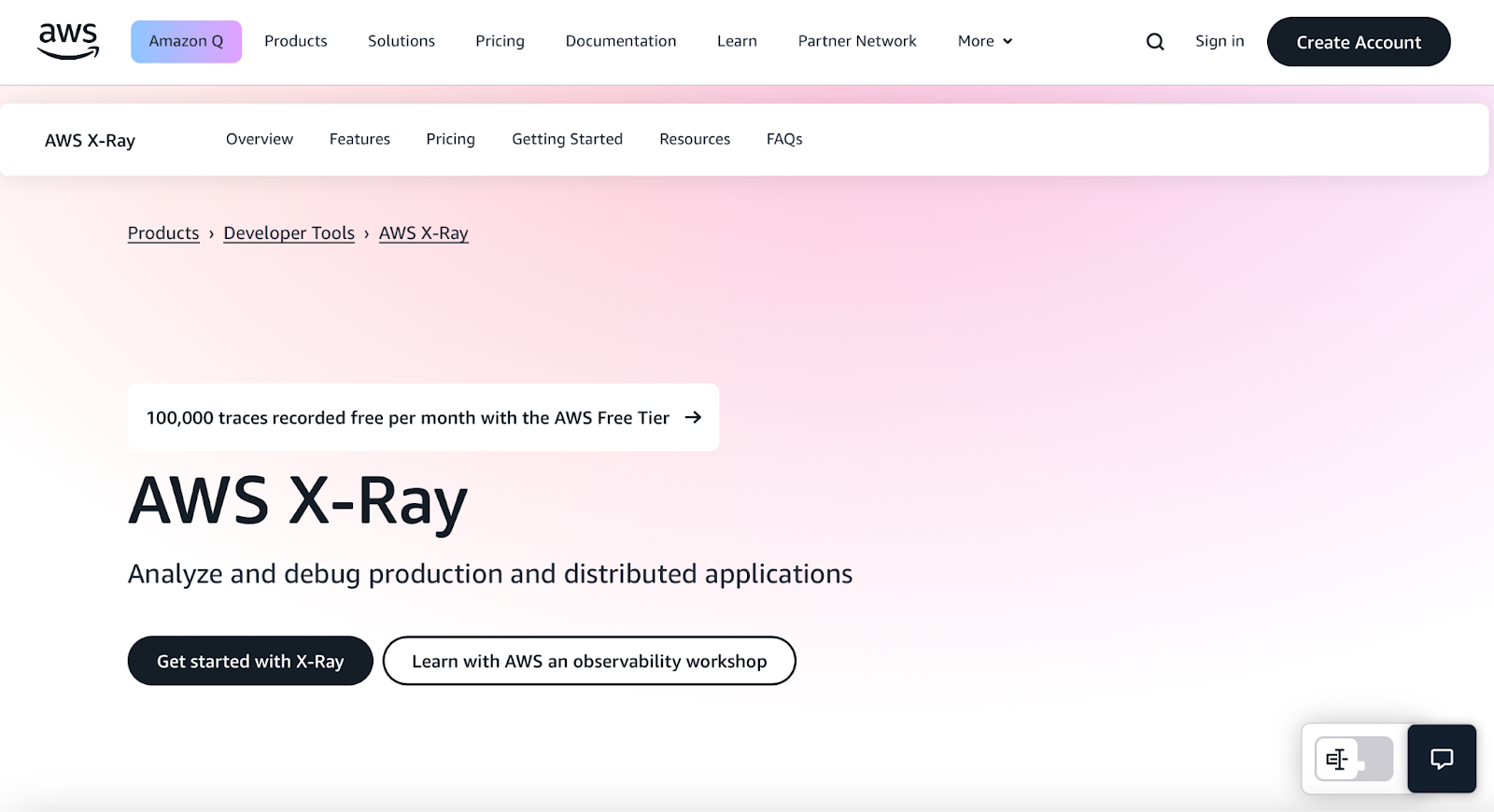Click the Create Account button

pyautogui.click(x=1359, y=42)
